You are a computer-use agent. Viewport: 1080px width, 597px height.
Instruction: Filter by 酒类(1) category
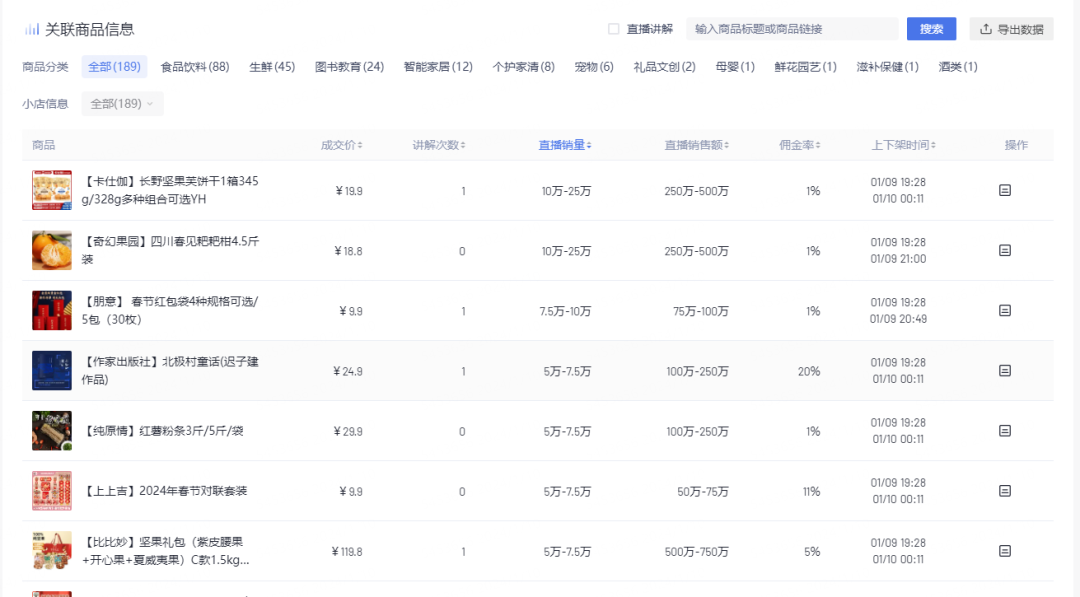click(957, 67)
